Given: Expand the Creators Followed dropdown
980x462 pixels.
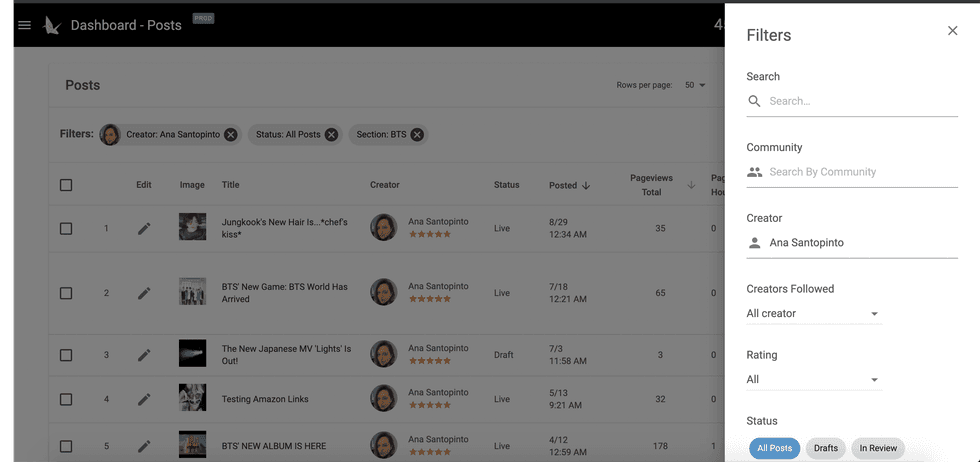Looking at the screenshot, I should point(814,314).
